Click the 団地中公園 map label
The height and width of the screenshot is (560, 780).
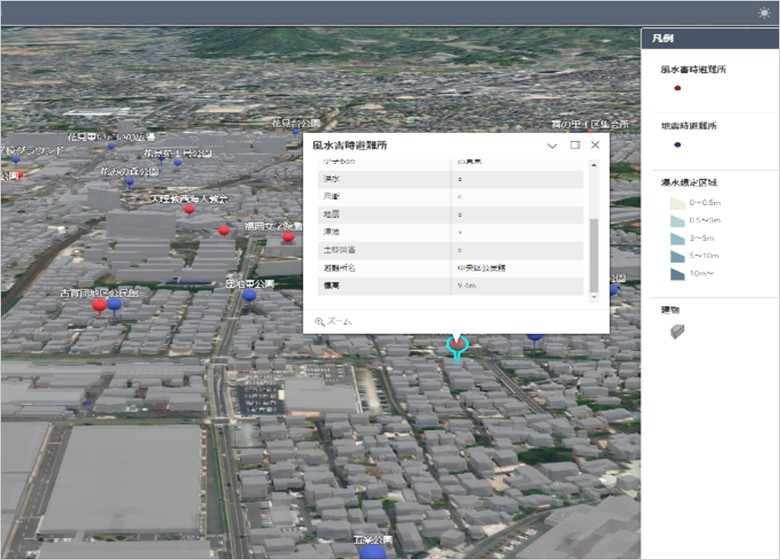click(250, 283)
